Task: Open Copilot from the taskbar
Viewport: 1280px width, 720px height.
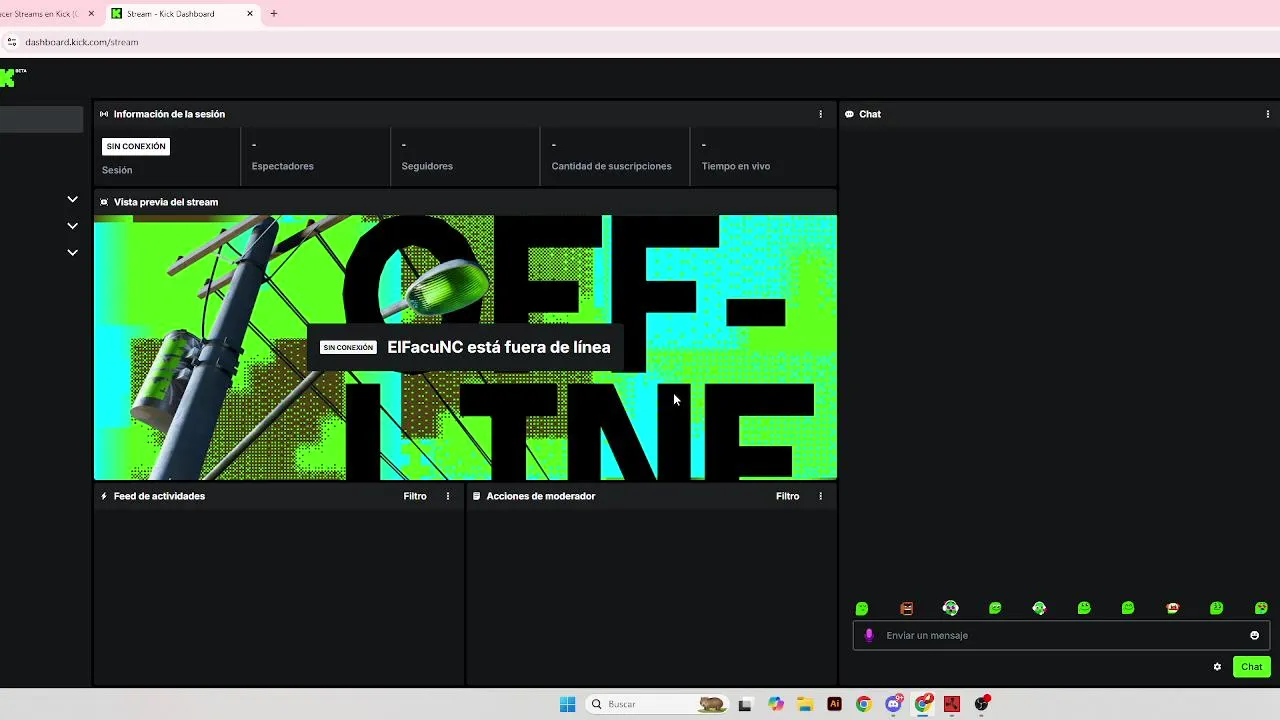Action: click(x=776, y=704)
